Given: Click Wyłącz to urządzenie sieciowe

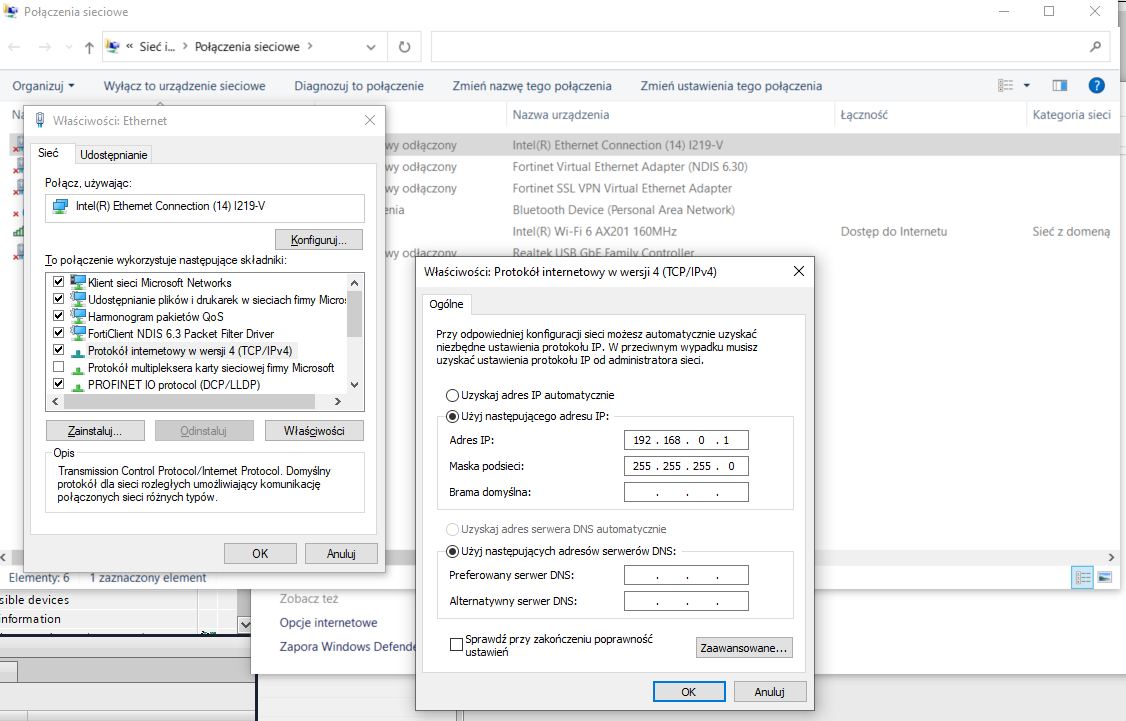Looking at the screenshot, I should pos(185,85).
